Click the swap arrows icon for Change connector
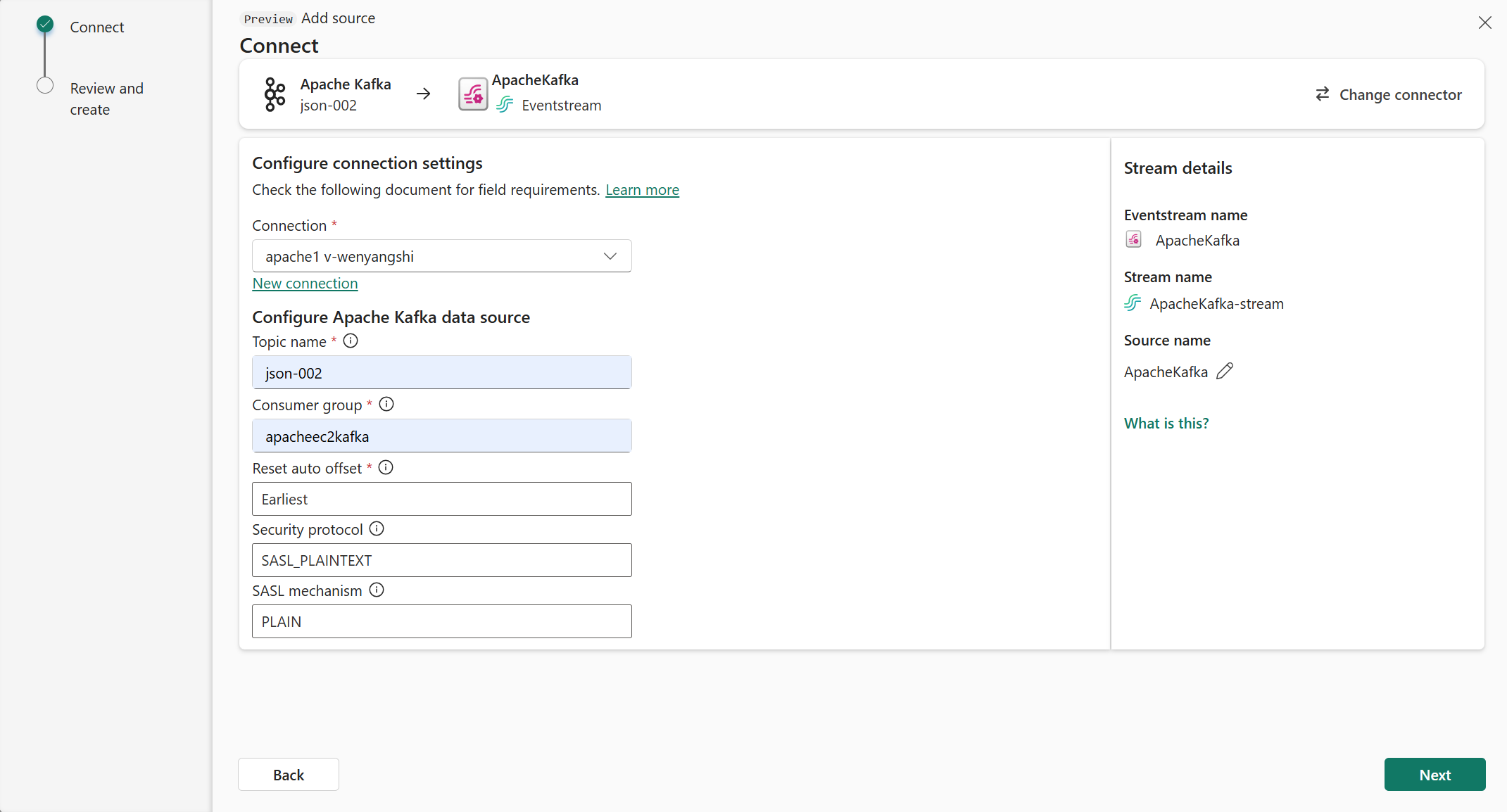Viewport: 1507px width, 812px height. pyautogui.click(x=1323, y=94)
